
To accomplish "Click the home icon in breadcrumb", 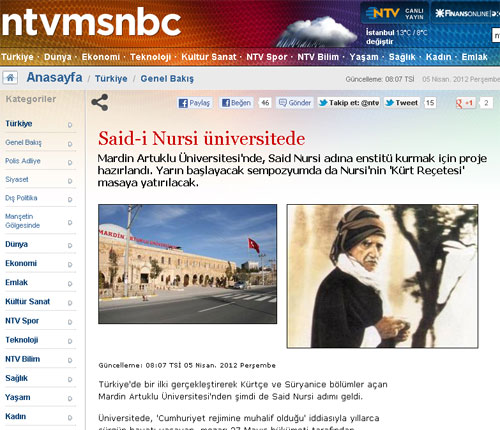I will [10, 78].
